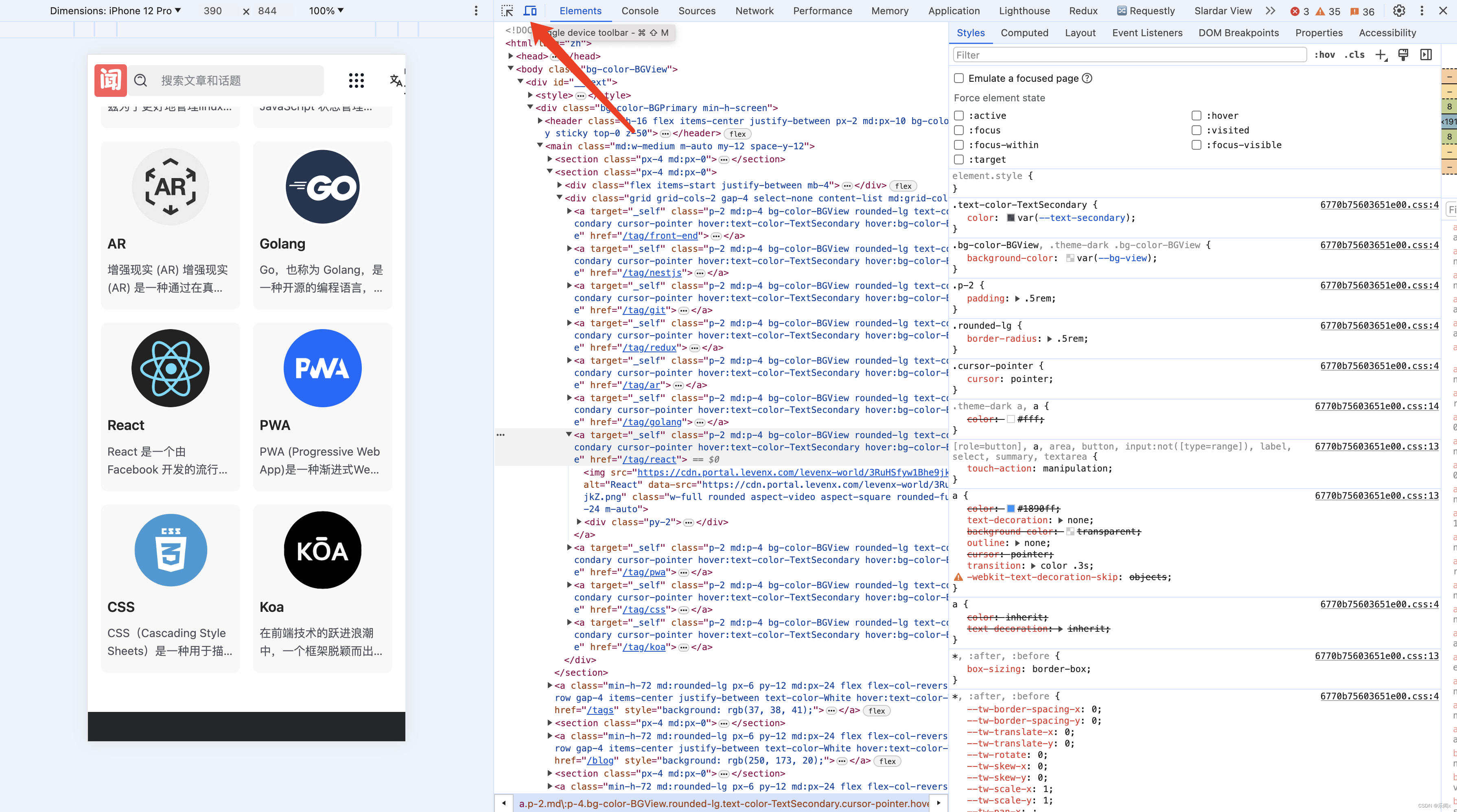Check the :hover force state

pos(1196,116)
